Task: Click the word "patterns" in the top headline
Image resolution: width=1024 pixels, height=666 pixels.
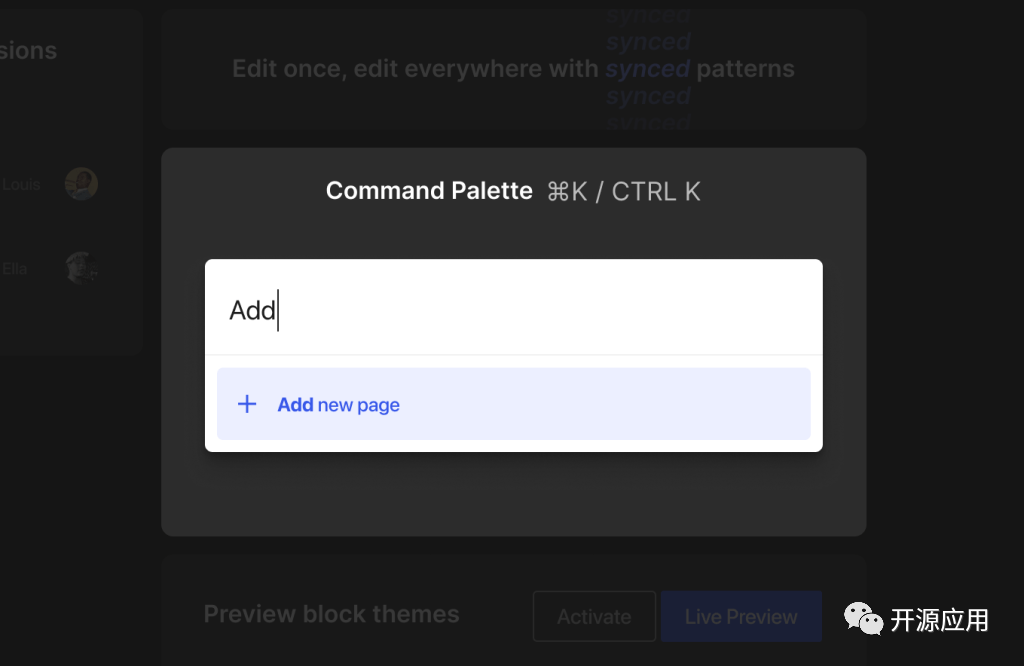Action: [745, 69]
